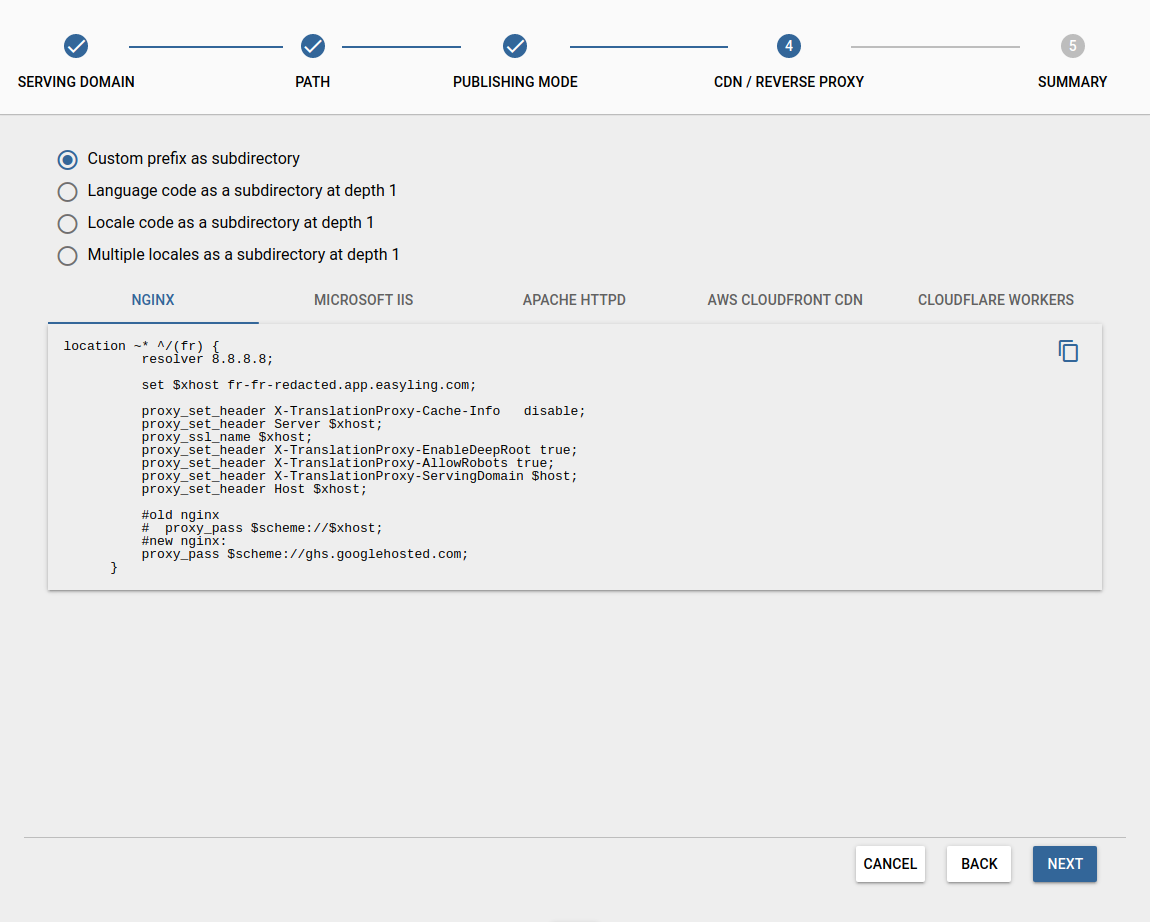Click the CDN / REVERSE PROXY step label
Viewport: 1150px width, 922px height.
[x=788, y=82]
